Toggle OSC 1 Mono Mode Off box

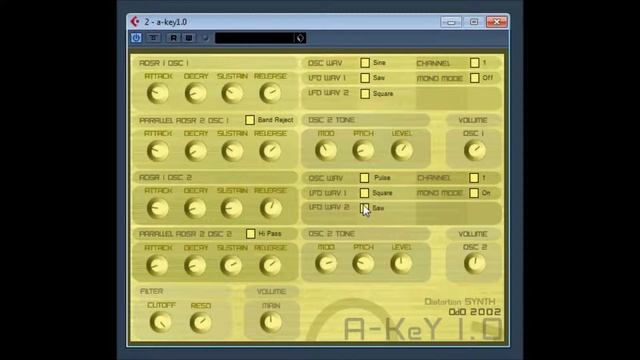[474, 78]
